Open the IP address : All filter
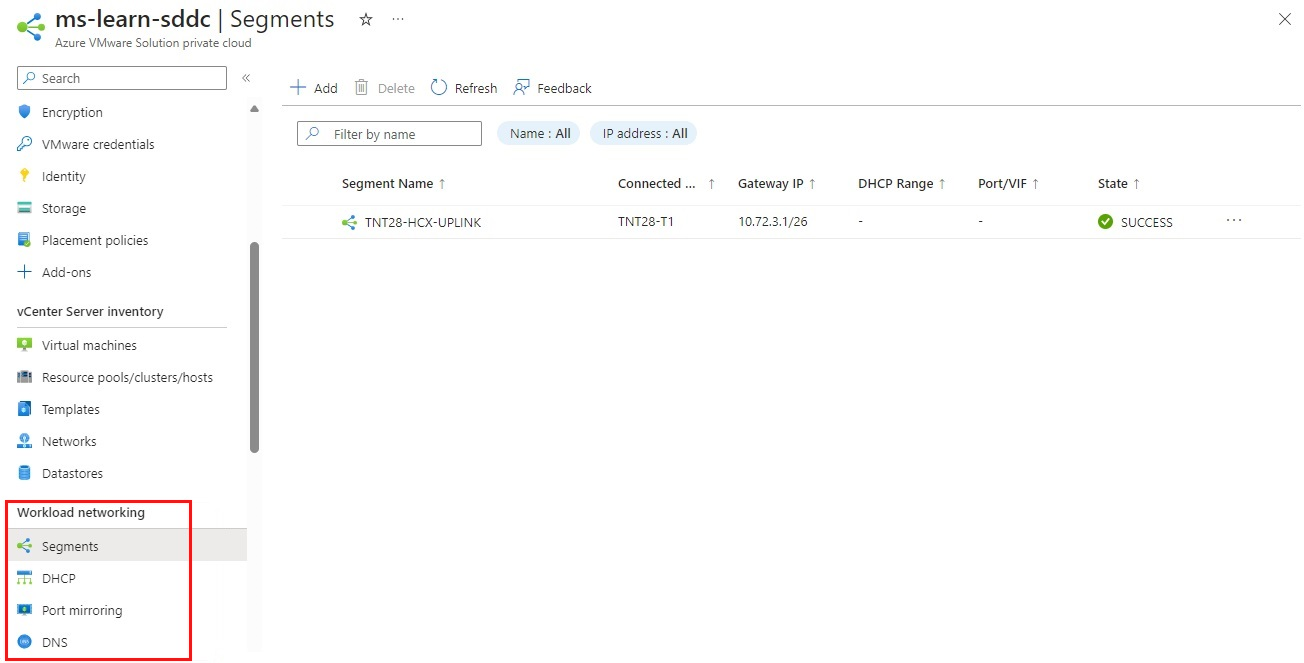 pyautogui.click(x=644, y=133)
